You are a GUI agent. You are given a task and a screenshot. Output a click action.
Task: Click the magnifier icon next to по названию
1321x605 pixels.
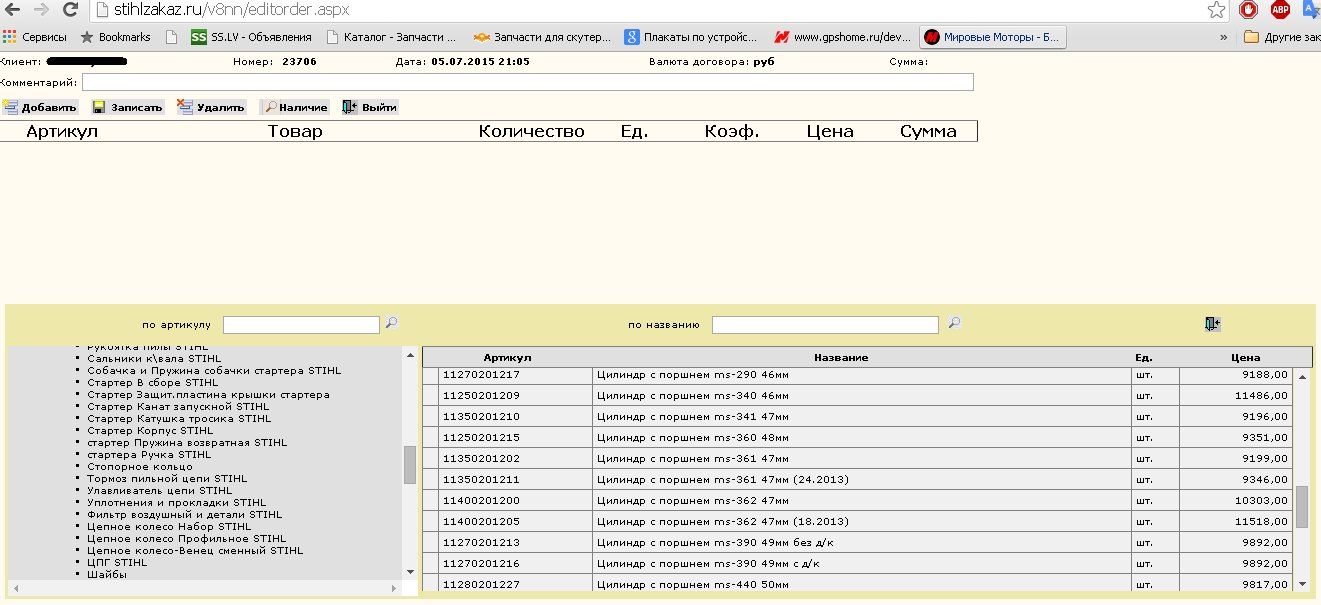pos(955,323)
